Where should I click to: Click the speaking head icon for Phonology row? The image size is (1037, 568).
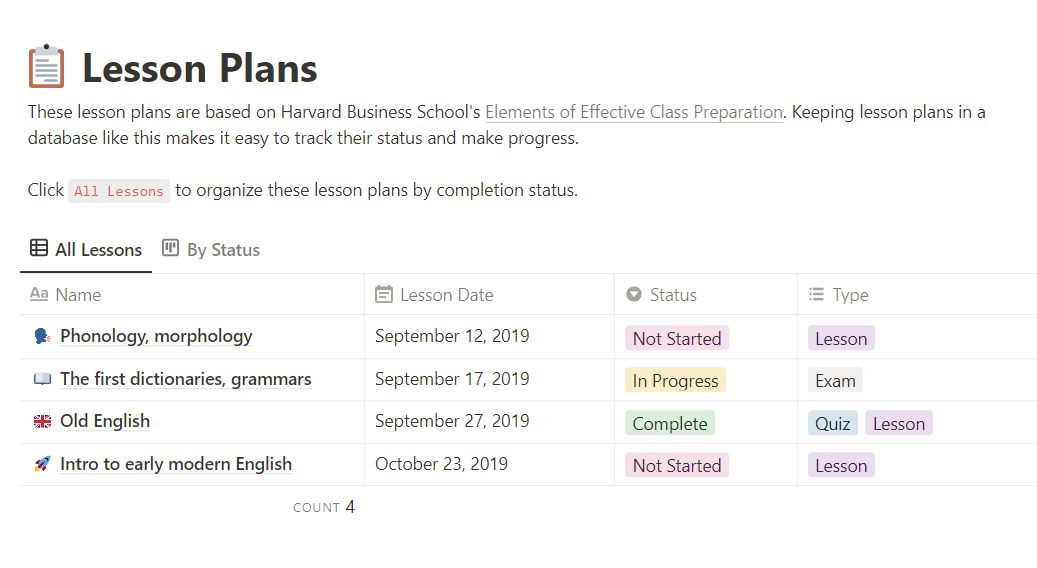pyautogui.click(x=42, y=337)
